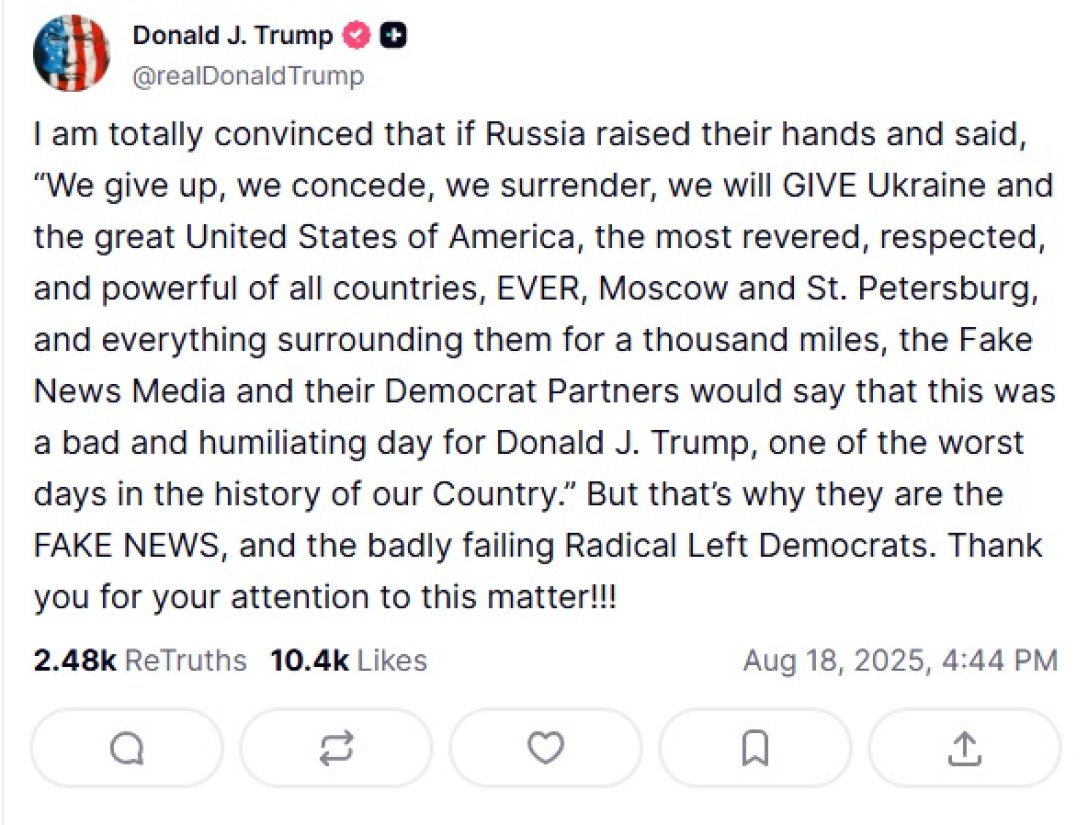Screen dimensions: 1088x825
Task: View the 2.48k ReTruths list
Action: pos(140,660)
